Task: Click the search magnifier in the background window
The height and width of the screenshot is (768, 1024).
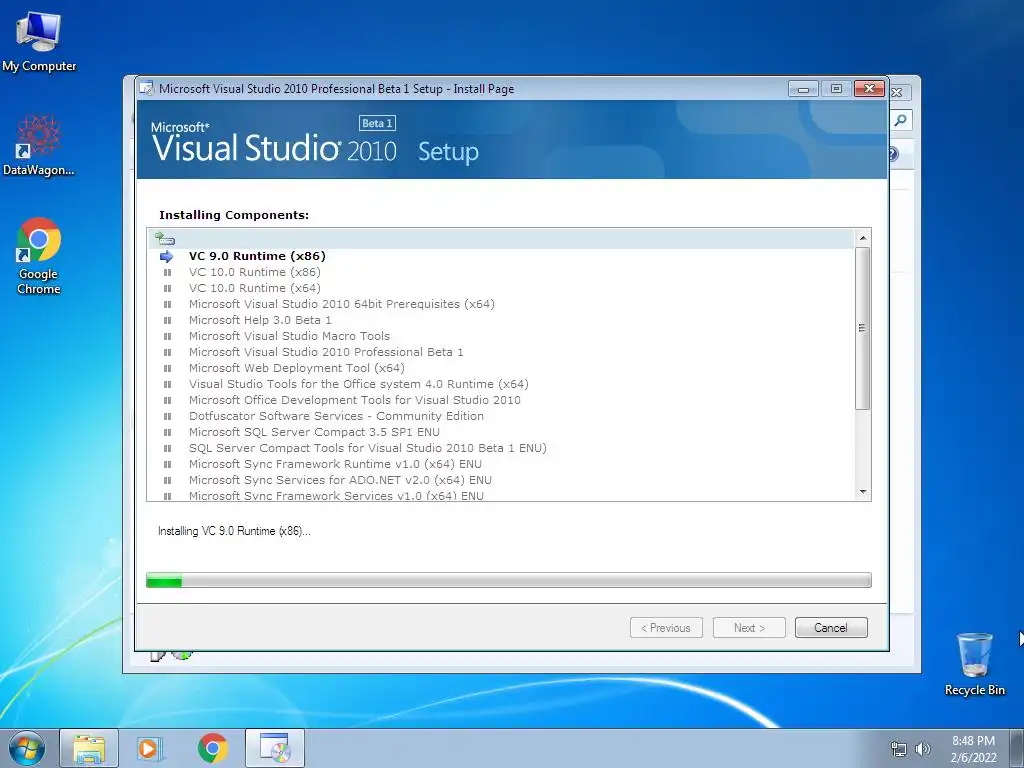Action: tap(901, 120)
